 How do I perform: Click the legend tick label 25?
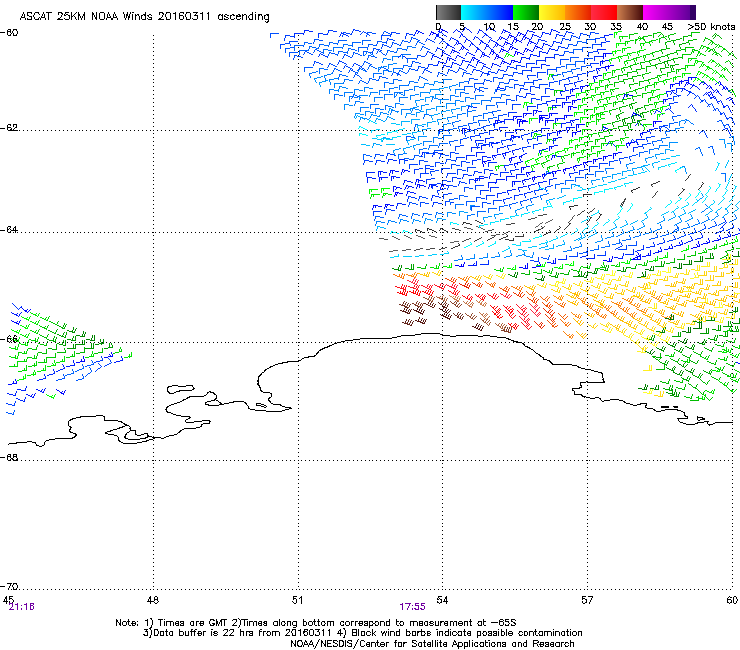tap(565, 26)
